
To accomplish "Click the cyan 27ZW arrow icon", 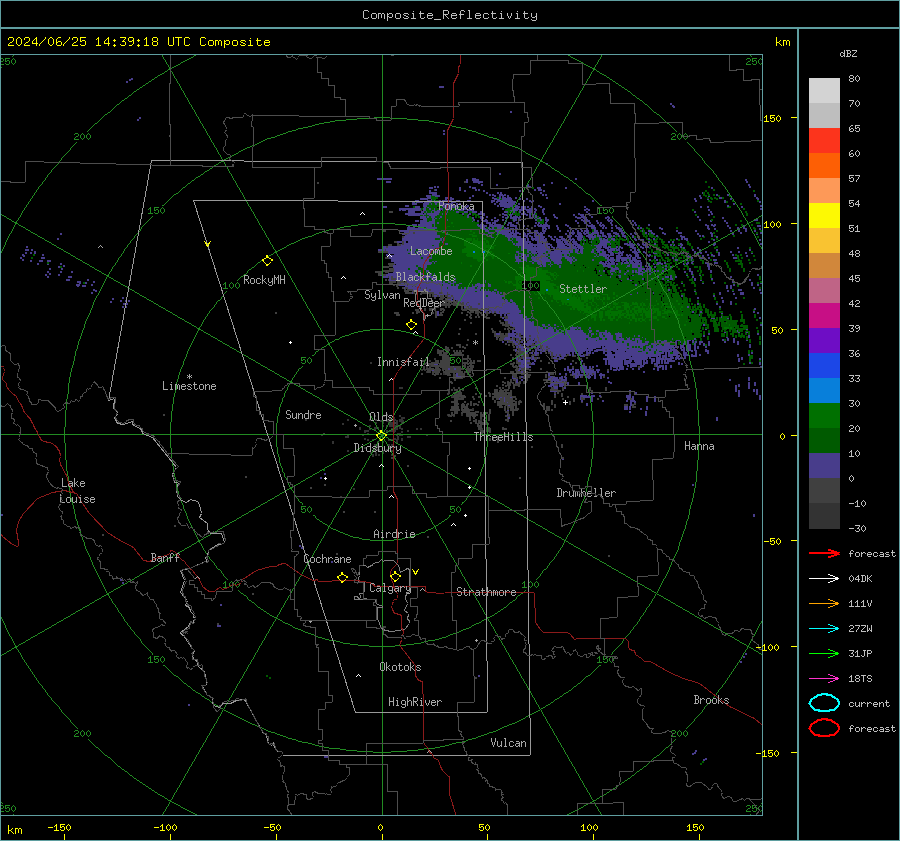I will click(x=824, y=629).
